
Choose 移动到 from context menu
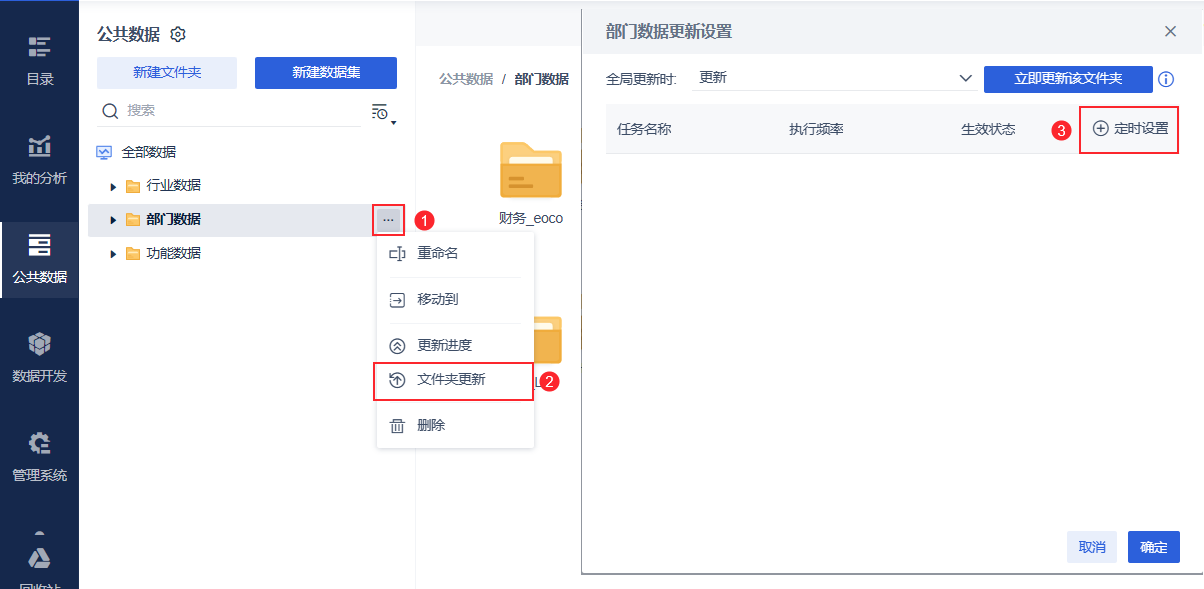(455, 300)
